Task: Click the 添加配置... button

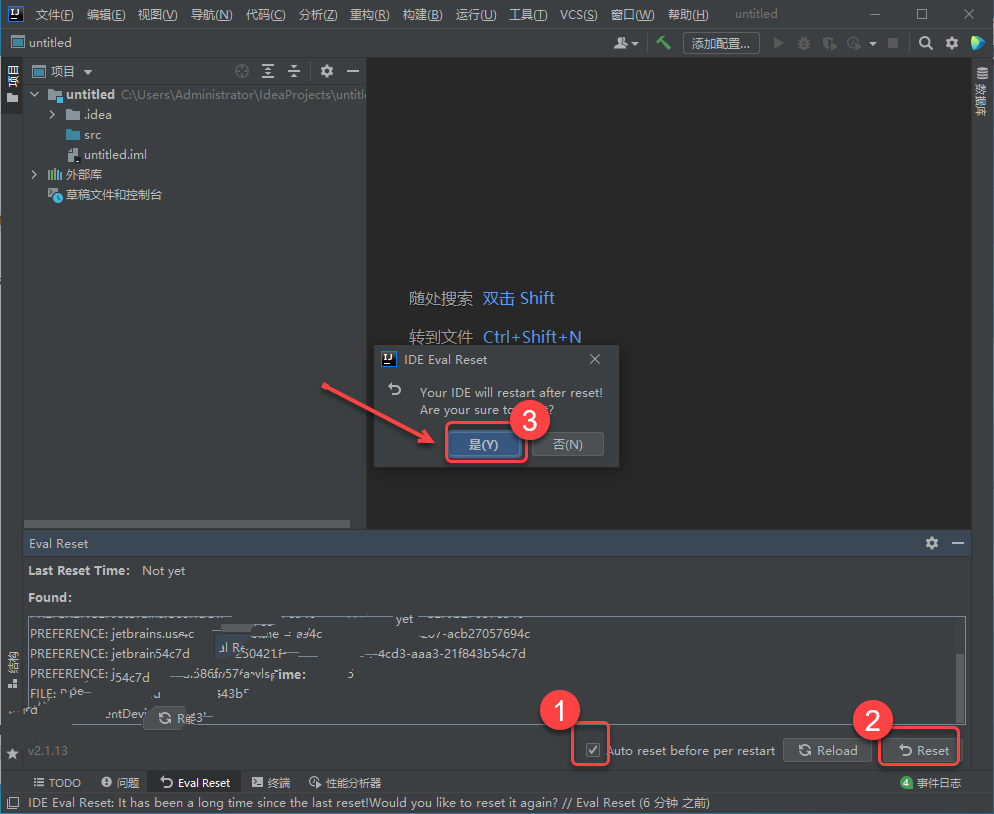Action: coord(721,43)
